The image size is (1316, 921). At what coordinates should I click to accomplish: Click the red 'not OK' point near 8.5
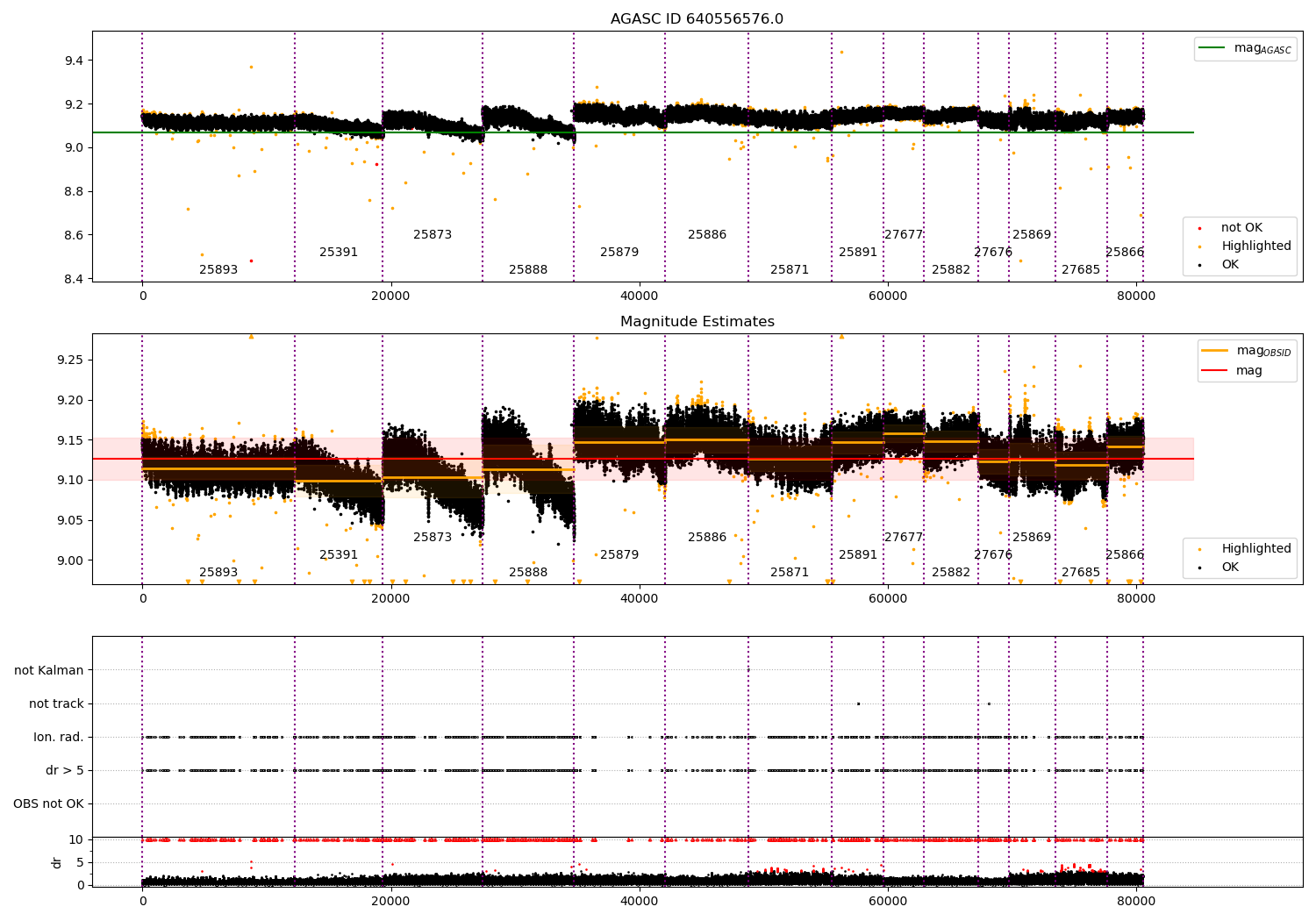point(251,261)
